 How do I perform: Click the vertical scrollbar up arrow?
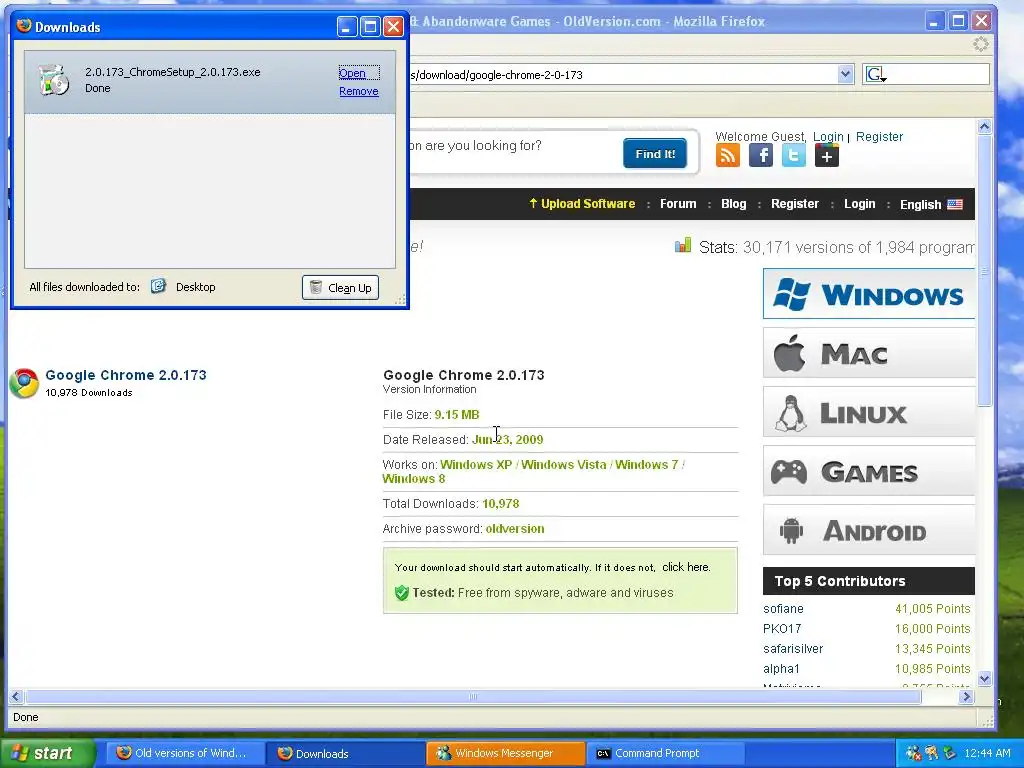point(984,127)
